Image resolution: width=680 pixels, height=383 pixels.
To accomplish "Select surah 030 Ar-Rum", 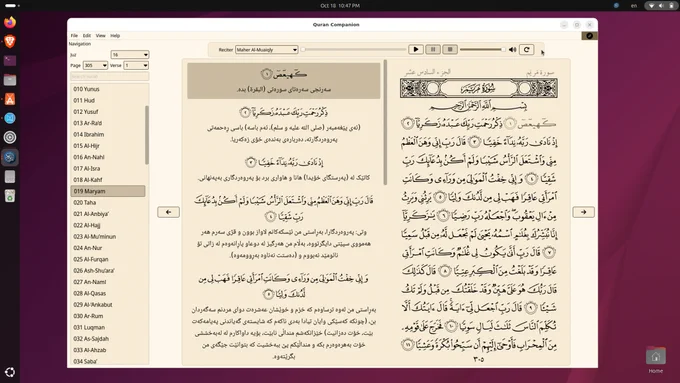I will click(108, 316).
